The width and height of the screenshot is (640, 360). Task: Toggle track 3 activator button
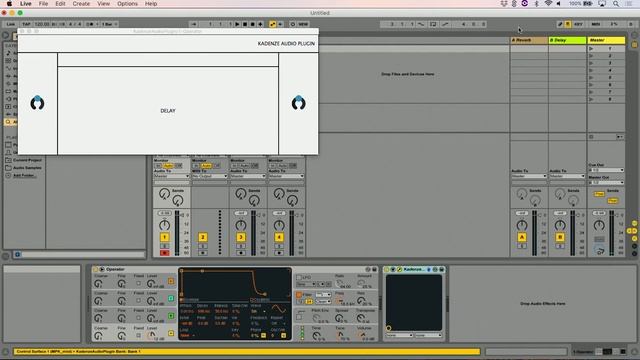241,237
